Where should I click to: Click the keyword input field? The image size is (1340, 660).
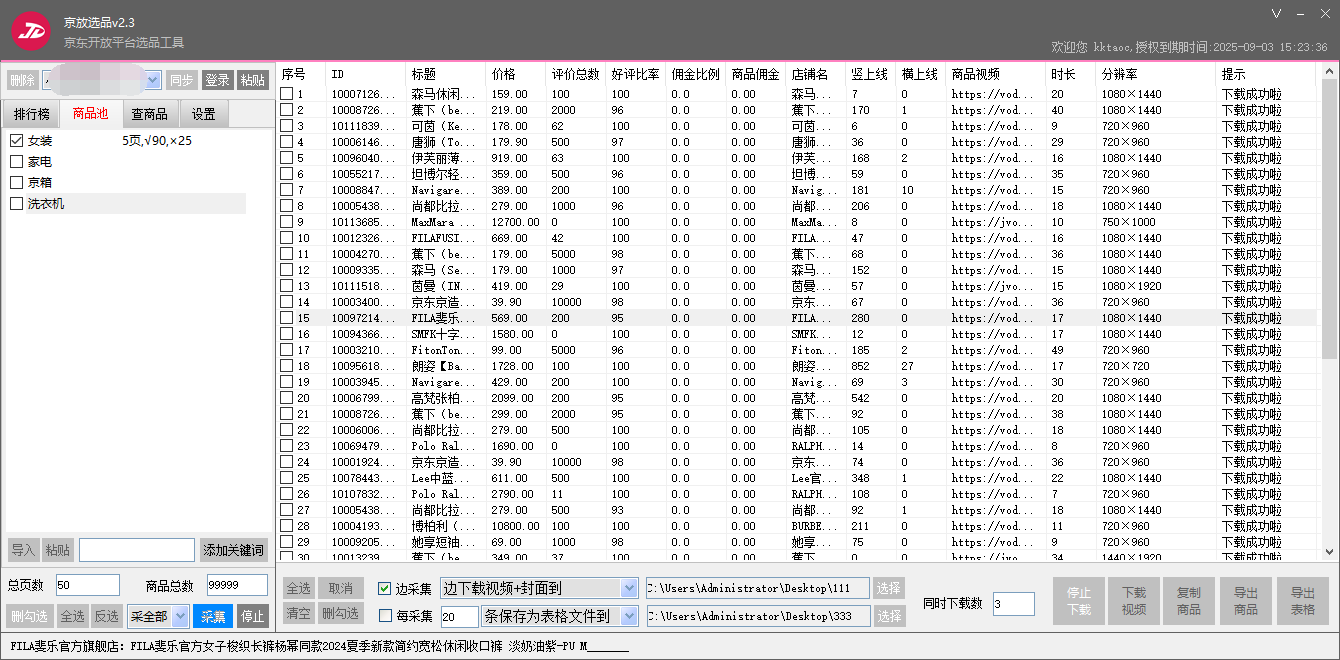coord(137,550)
